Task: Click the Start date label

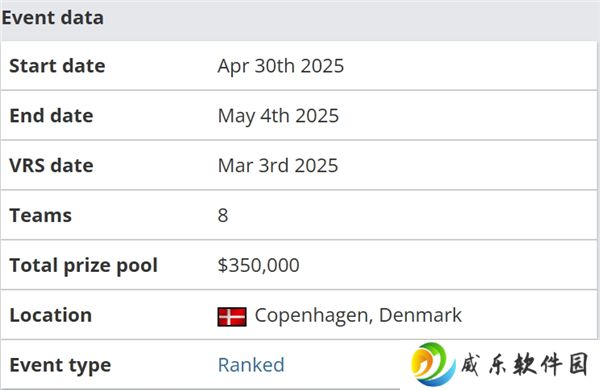Action: 57,66
